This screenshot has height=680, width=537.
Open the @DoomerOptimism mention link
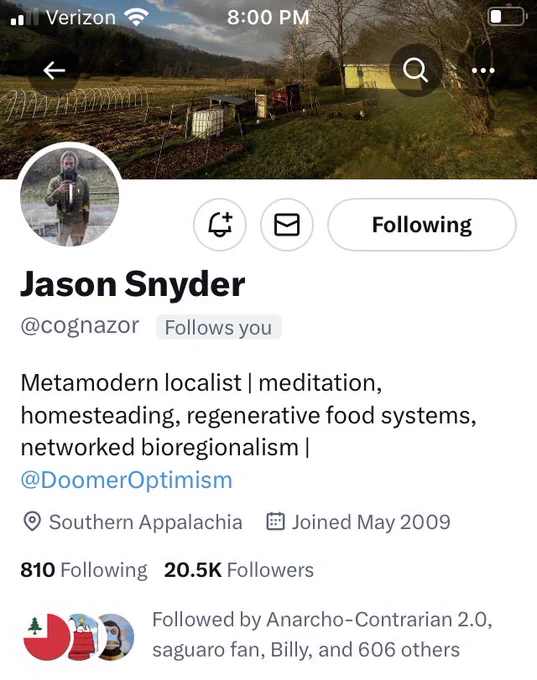tap(127, 480)
